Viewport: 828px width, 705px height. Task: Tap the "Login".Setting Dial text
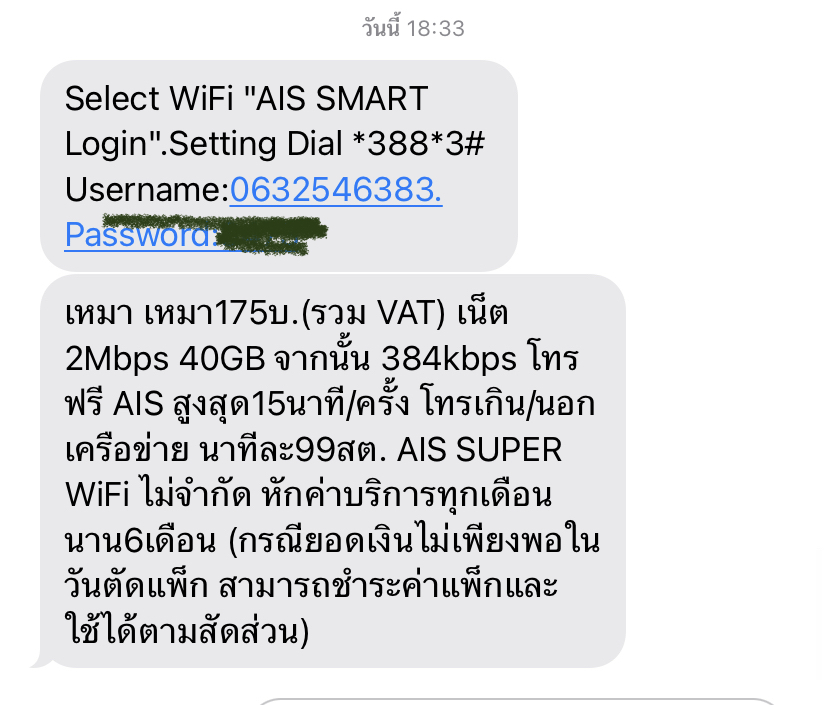[x=204, y=144]
